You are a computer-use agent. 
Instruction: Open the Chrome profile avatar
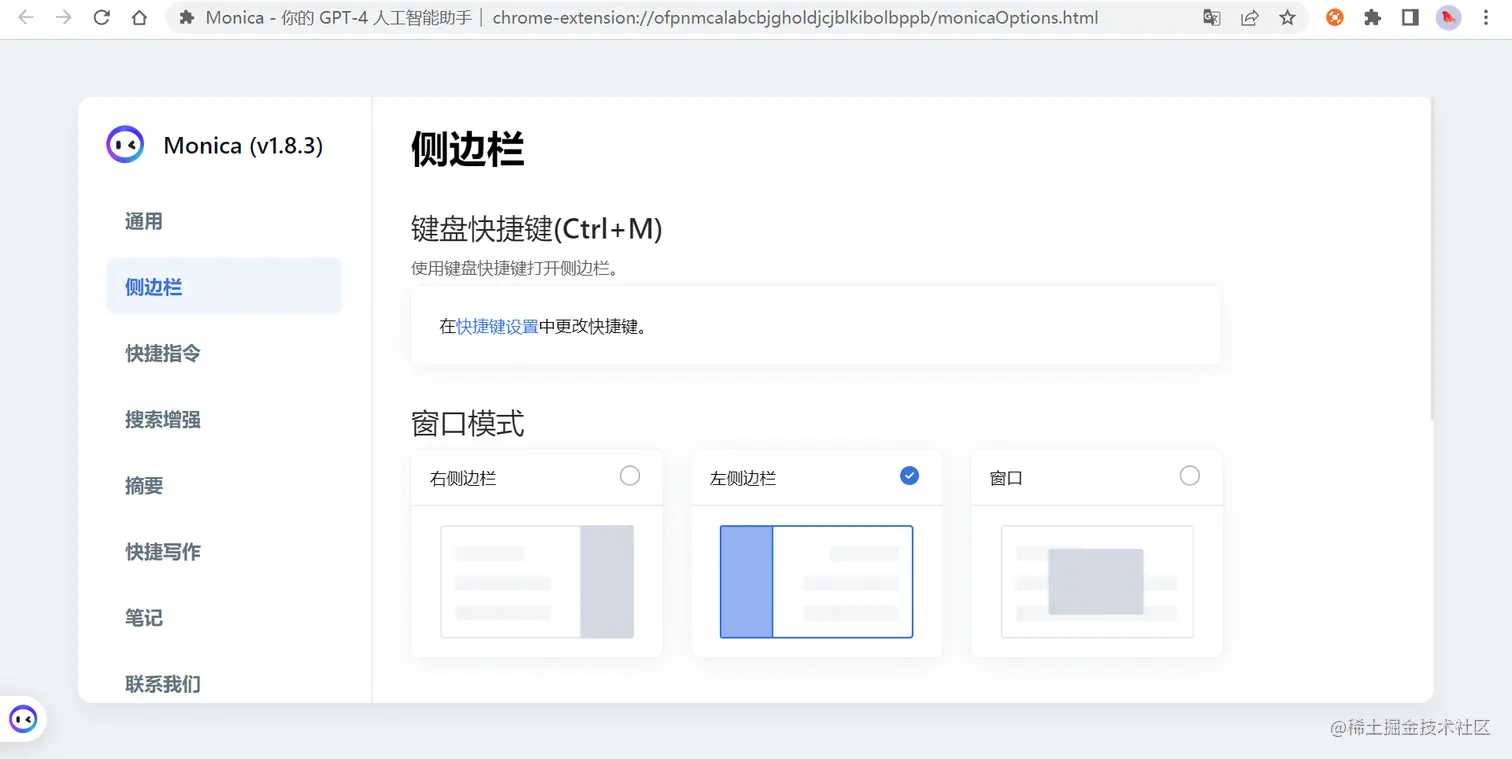pos(1448,18)
